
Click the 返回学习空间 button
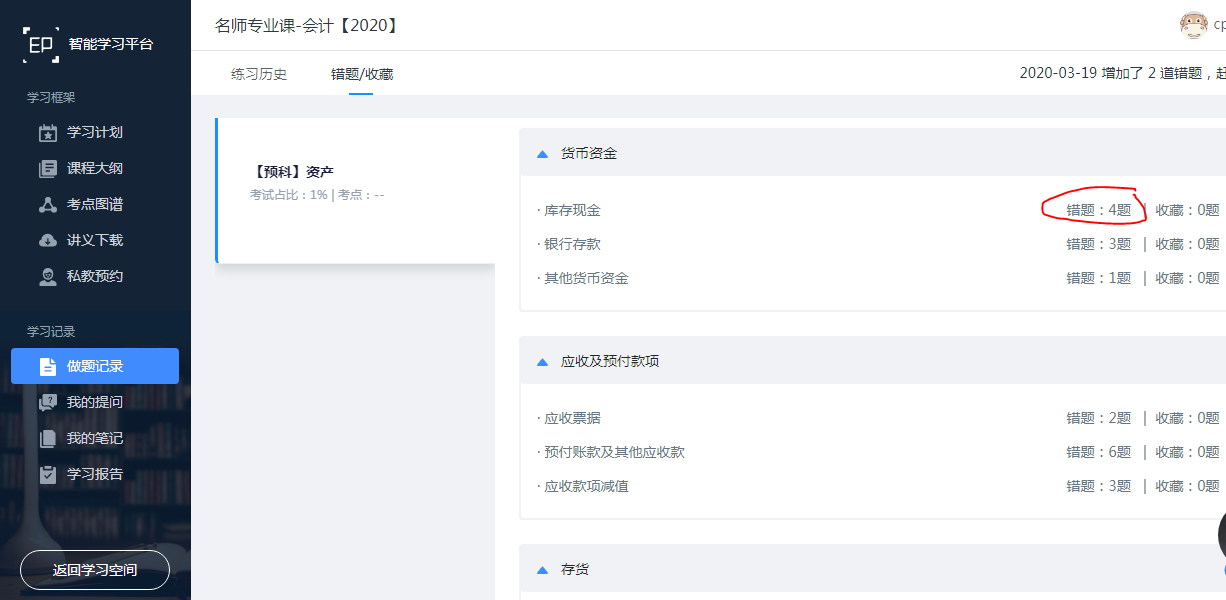tap(95, 570)
